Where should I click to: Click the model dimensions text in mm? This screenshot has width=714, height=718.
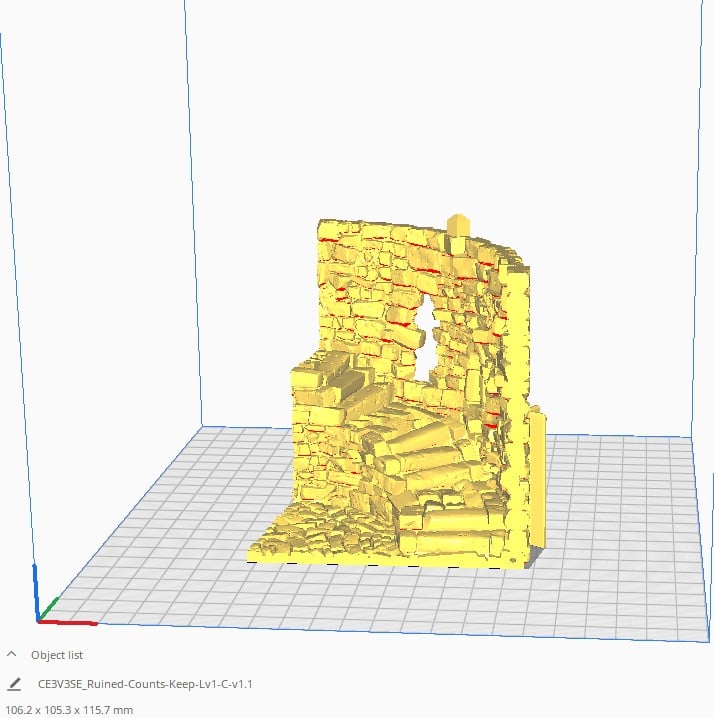point(70,710)
